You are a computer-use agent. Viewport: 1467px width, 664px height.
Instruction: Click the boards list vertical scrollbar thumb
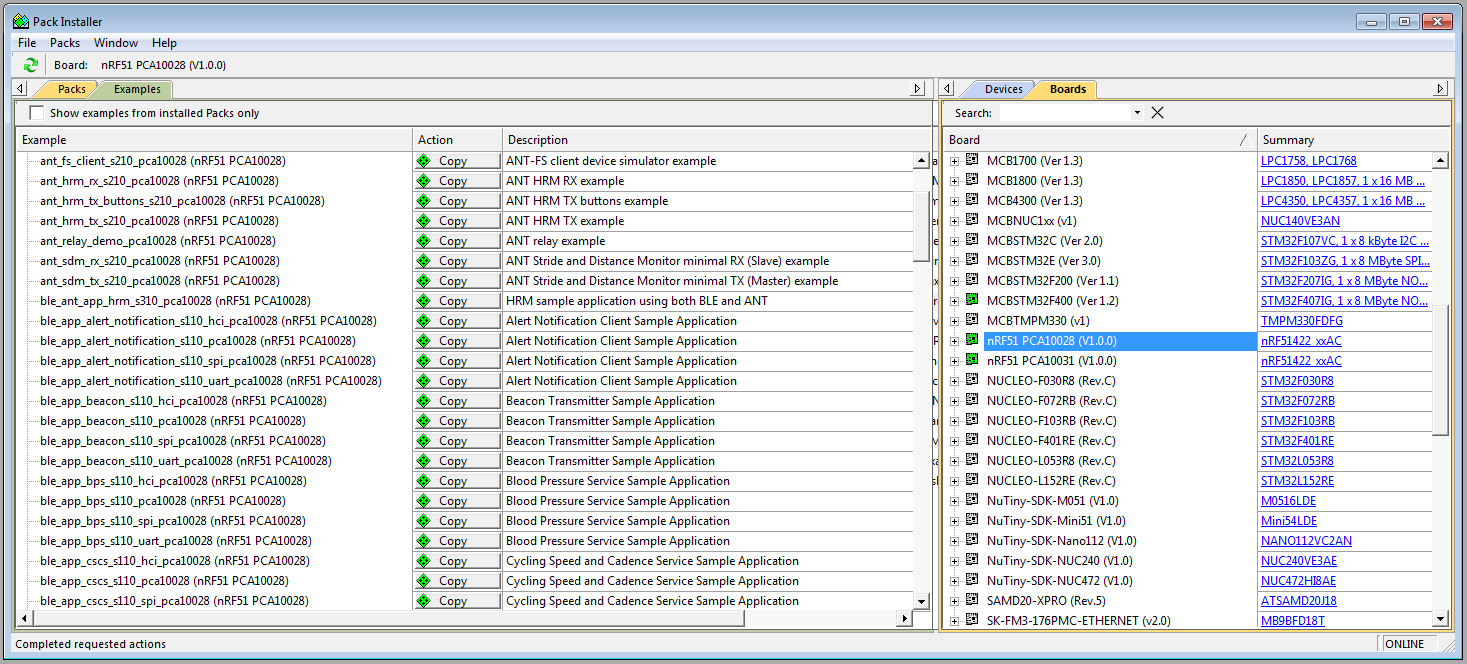click(1441, 370)
